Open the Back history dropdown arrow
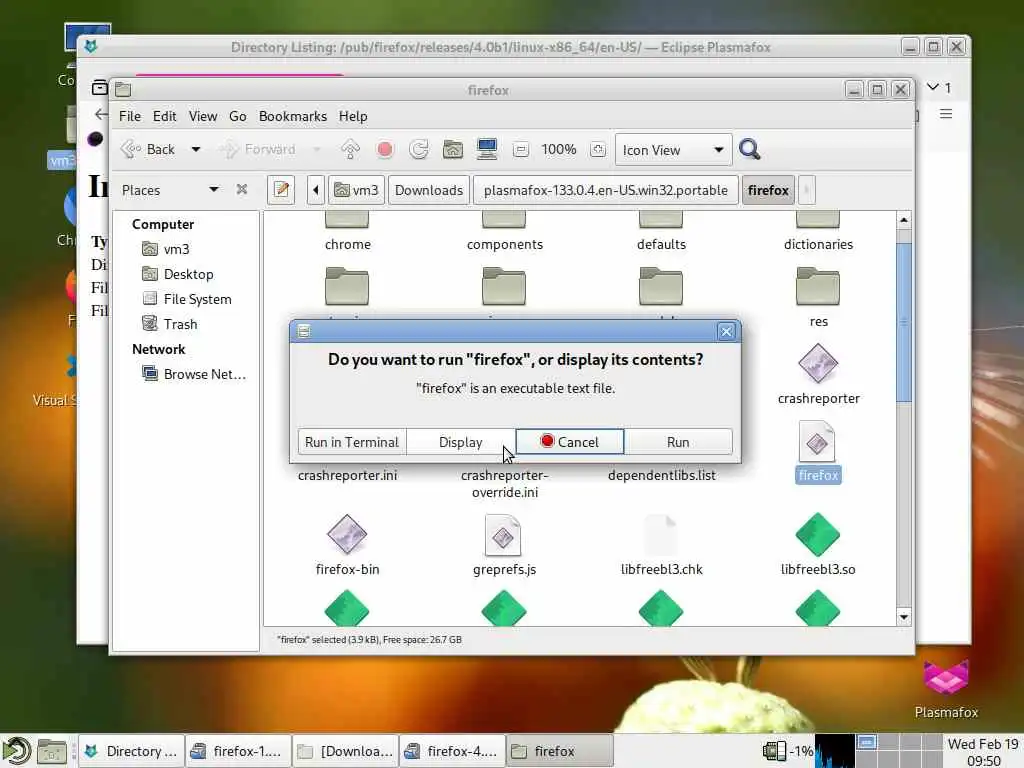The image size is (1024, 768). click(x=195, y=150)
